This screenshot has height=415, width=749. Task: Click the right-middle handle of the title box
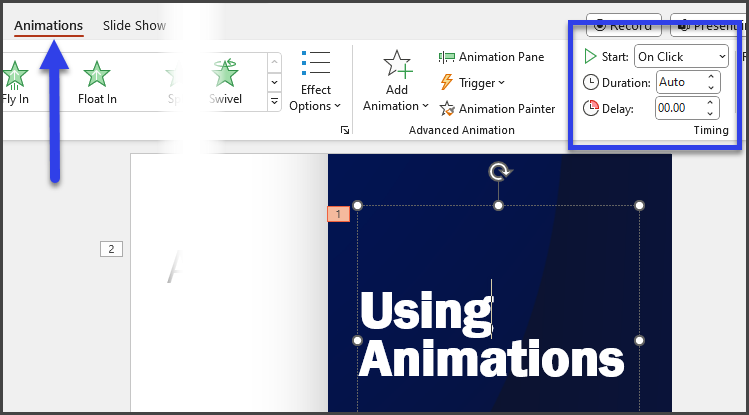639,341
